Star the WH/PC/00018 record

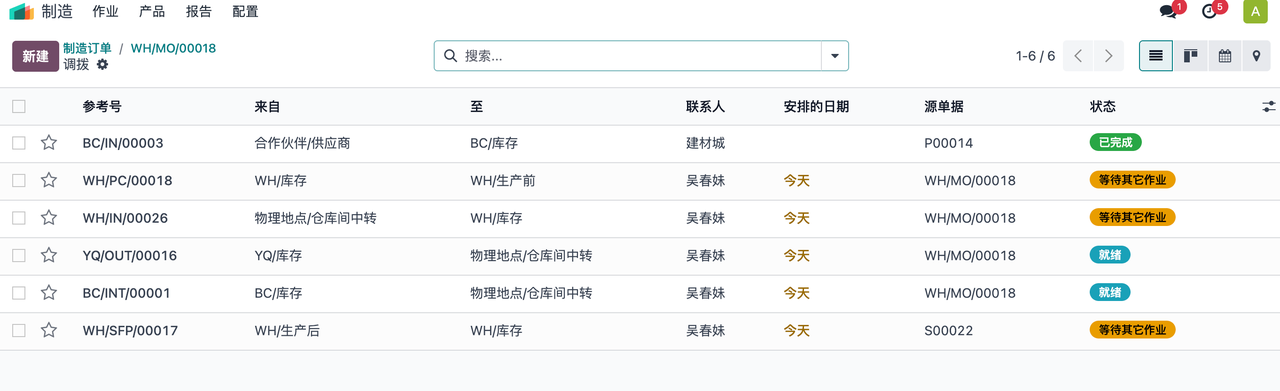click(49, 181)
